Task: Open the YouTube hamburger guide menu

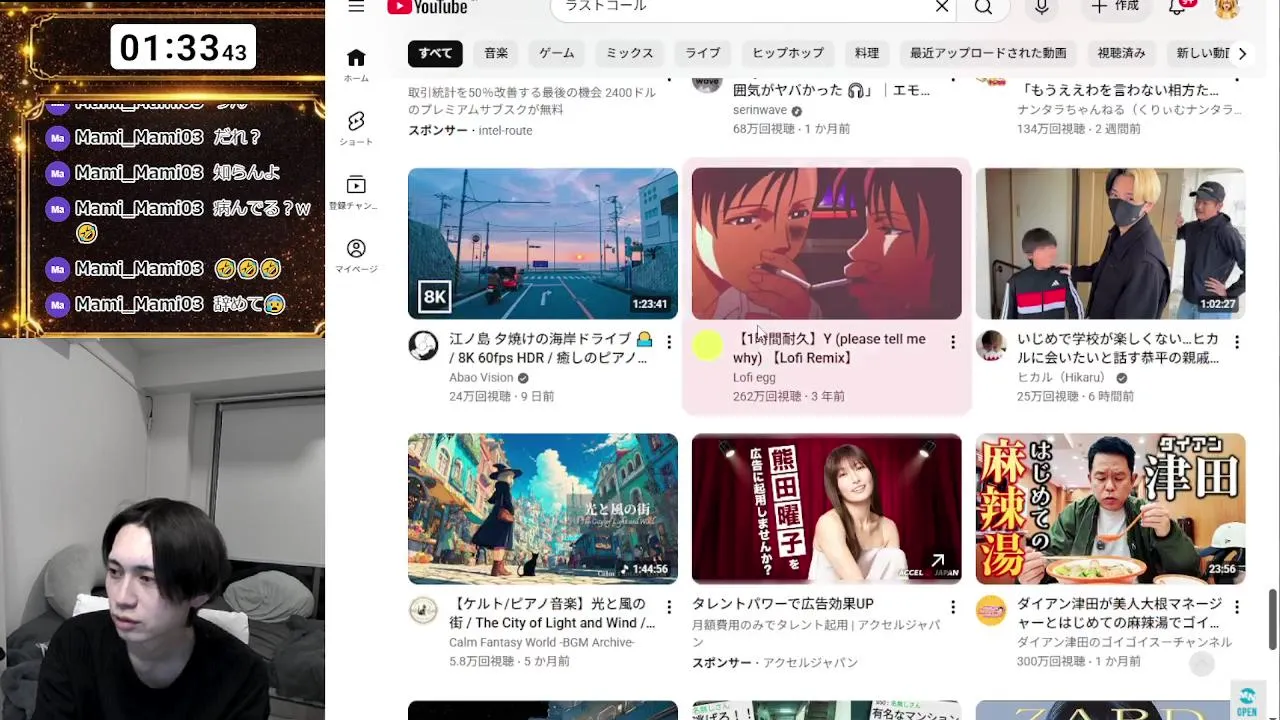Action: click(356, 6)
